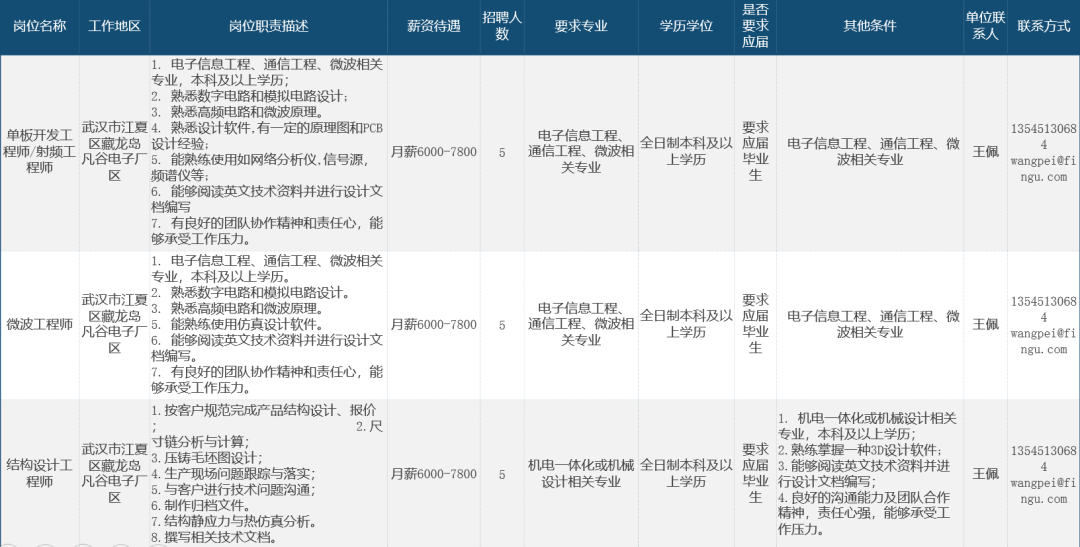
Task: Click the 学历学位 column header
Action: (686, 26)
